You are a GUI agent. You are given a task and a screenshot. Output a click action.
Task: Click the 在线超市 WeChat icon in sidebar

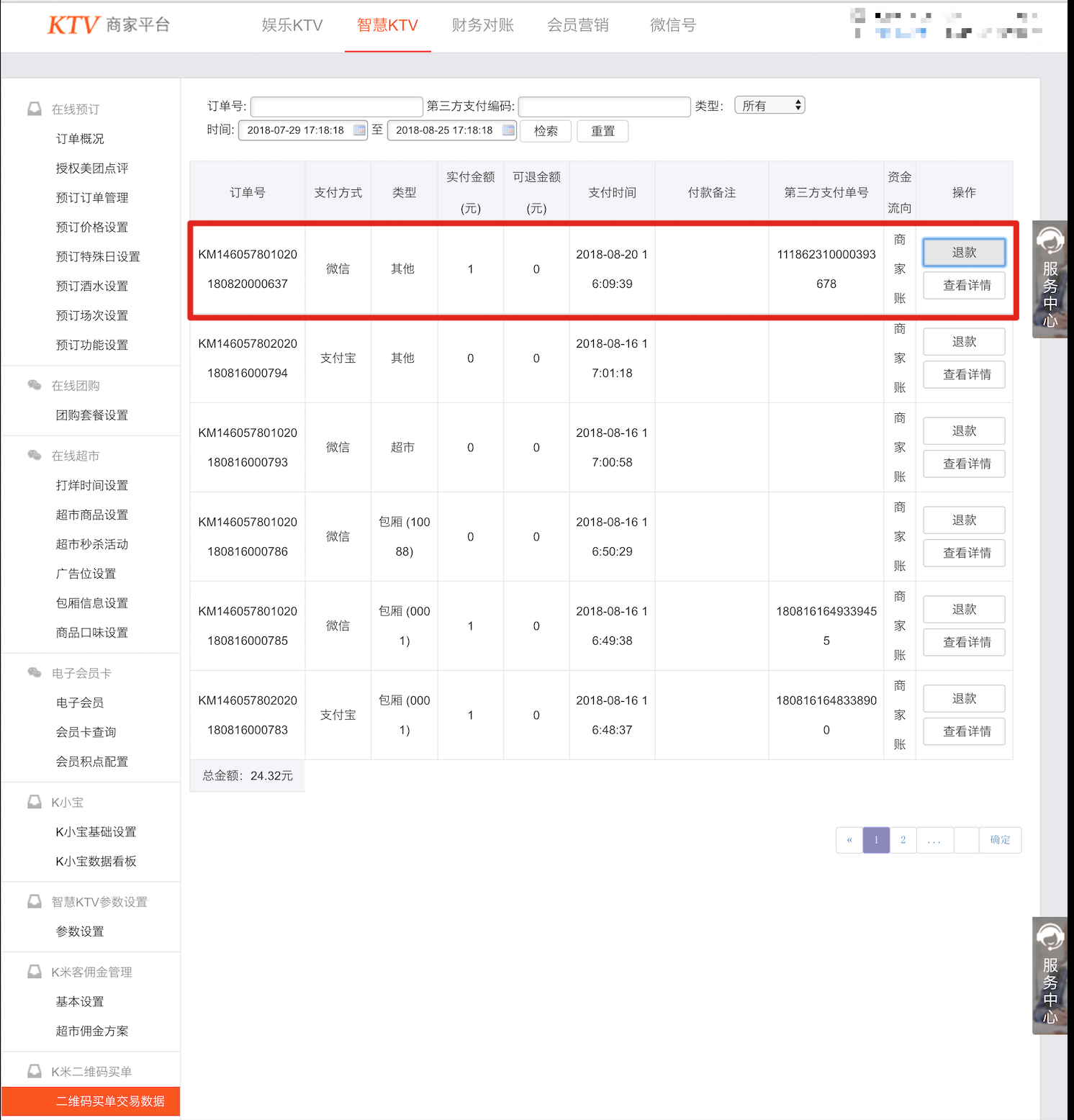tap(35, 455)
